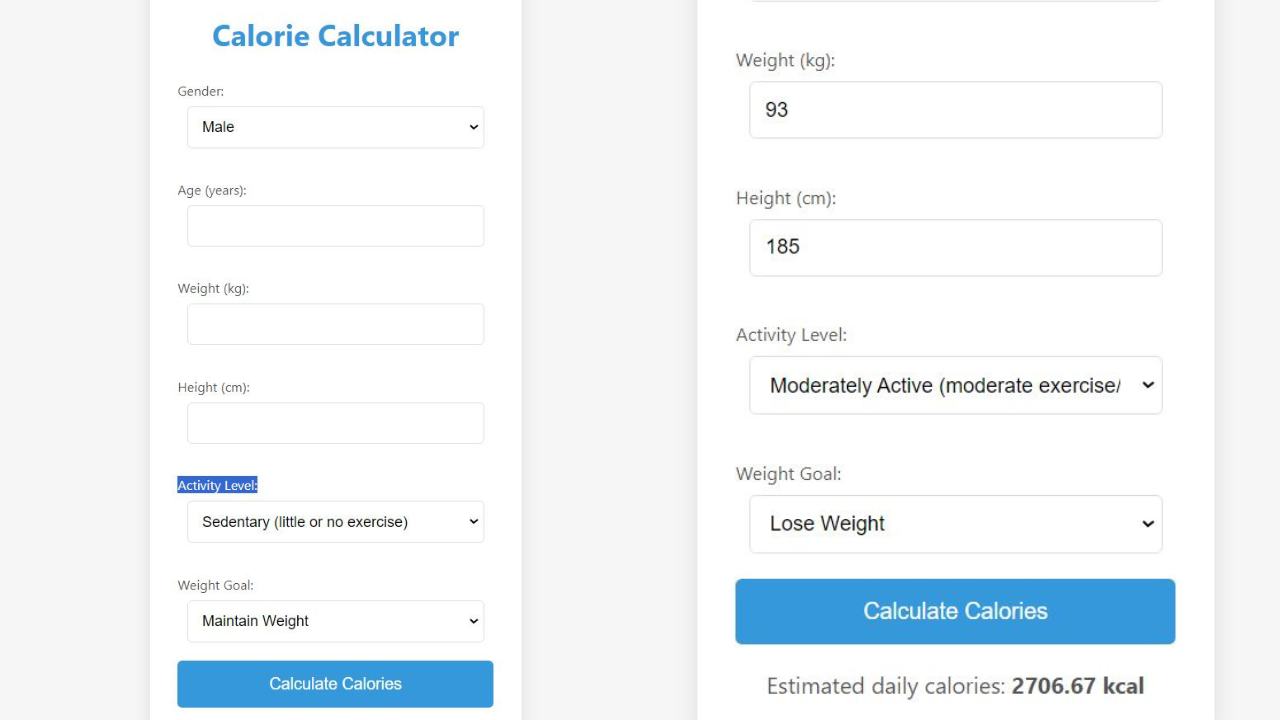The height and width of the screenshot is (720, 1280).
Task: Open the Moderately Active dropdown
Action: [x=955, y=385]
